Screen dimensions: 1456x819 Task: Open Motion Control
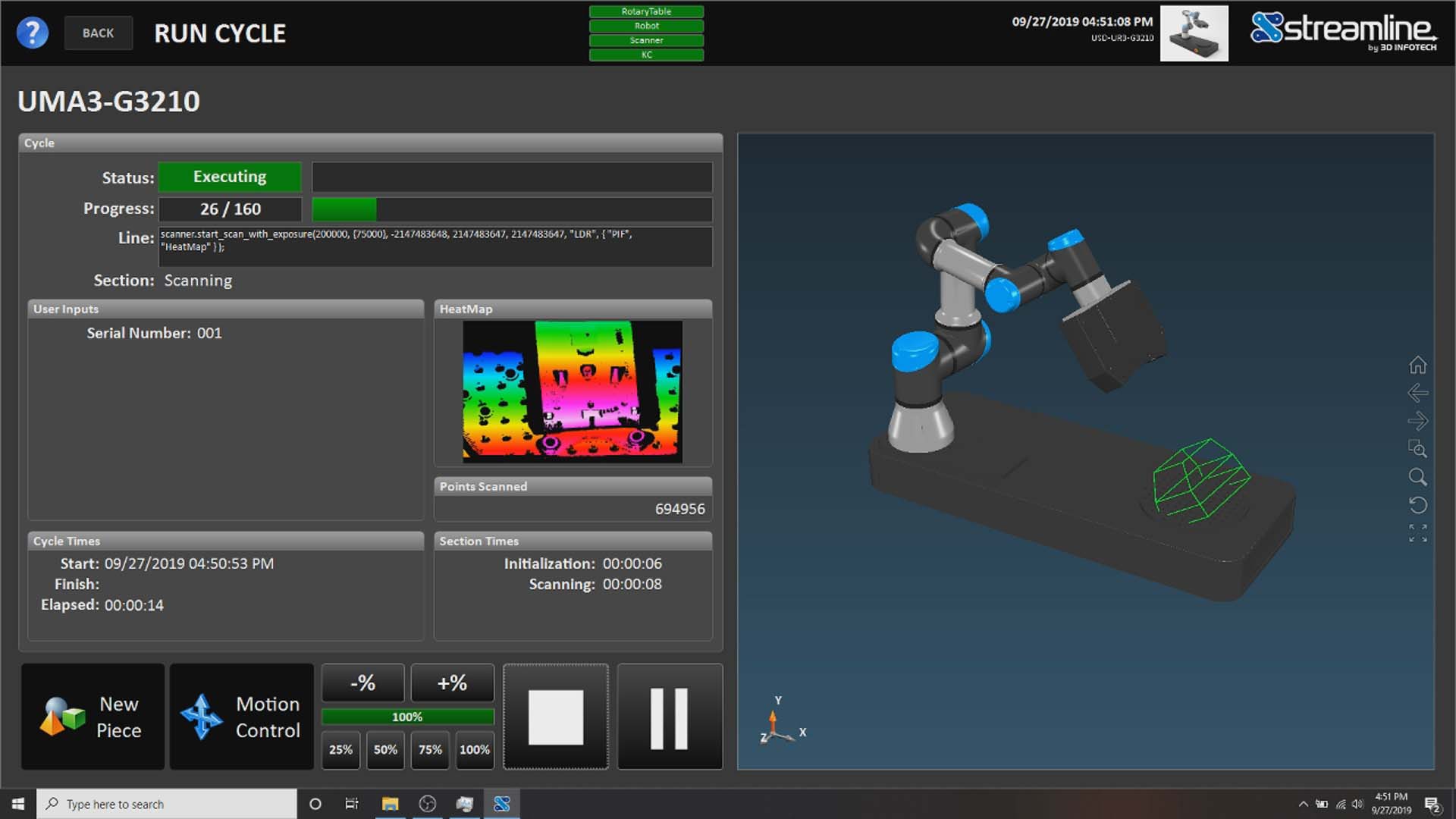coord(241,716)
